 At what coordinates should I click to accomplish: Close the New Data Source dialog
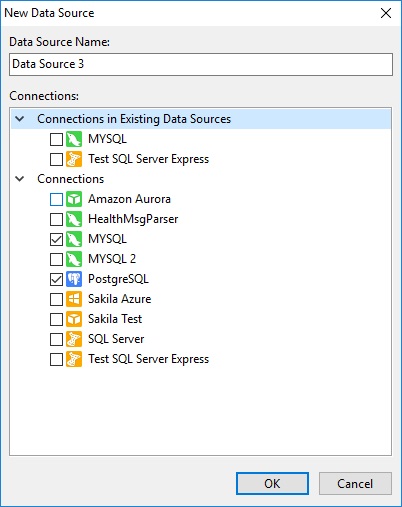(x=386, y=13)
